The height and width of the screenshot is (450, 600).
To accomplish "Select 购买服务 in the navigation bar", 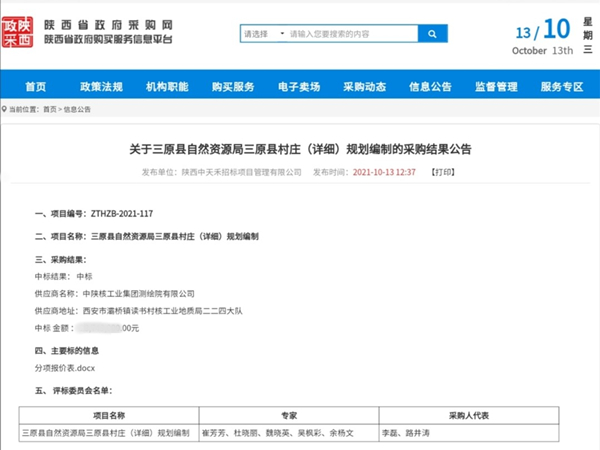I will (x=232, y=86).
